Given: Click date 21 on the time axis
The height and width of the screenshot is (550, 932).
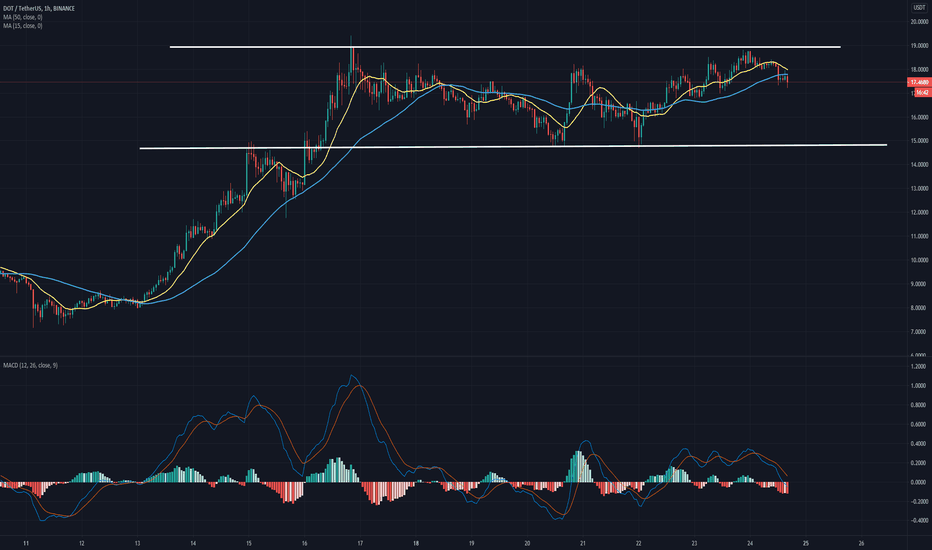Looking at the screenshot, I should click(582, 543).
